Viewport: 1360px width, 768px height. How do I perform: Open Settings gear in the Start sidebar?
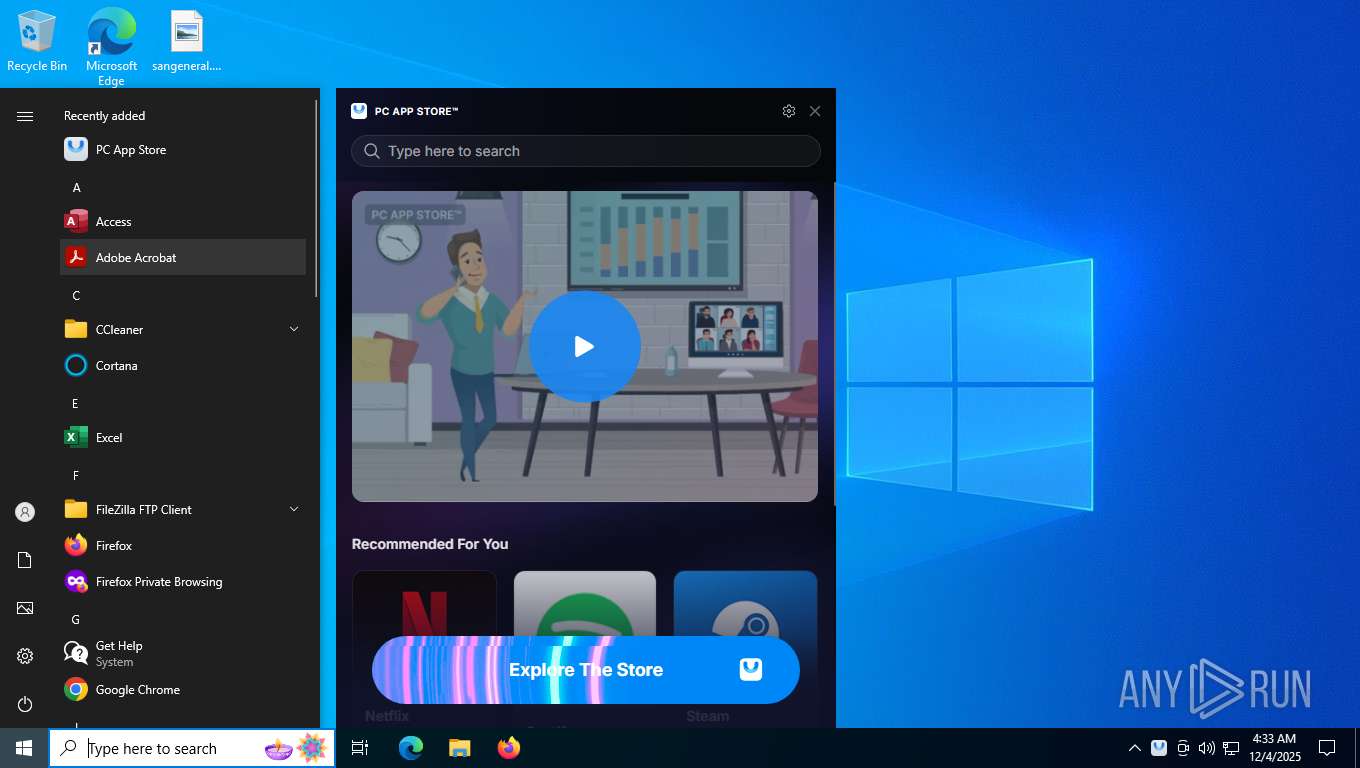pos(25,656)
